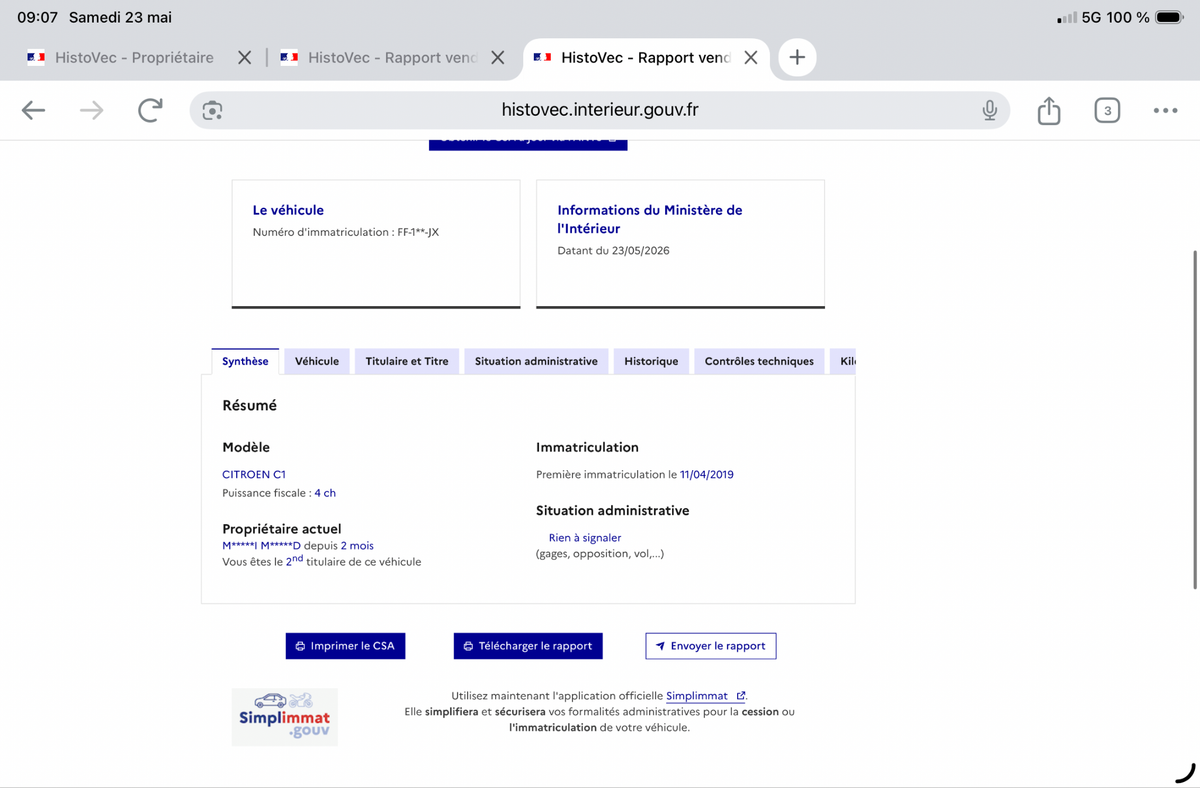The image size is (1200, 788).
Task: Tap the camera search icon in address bar
Action: 212,110
